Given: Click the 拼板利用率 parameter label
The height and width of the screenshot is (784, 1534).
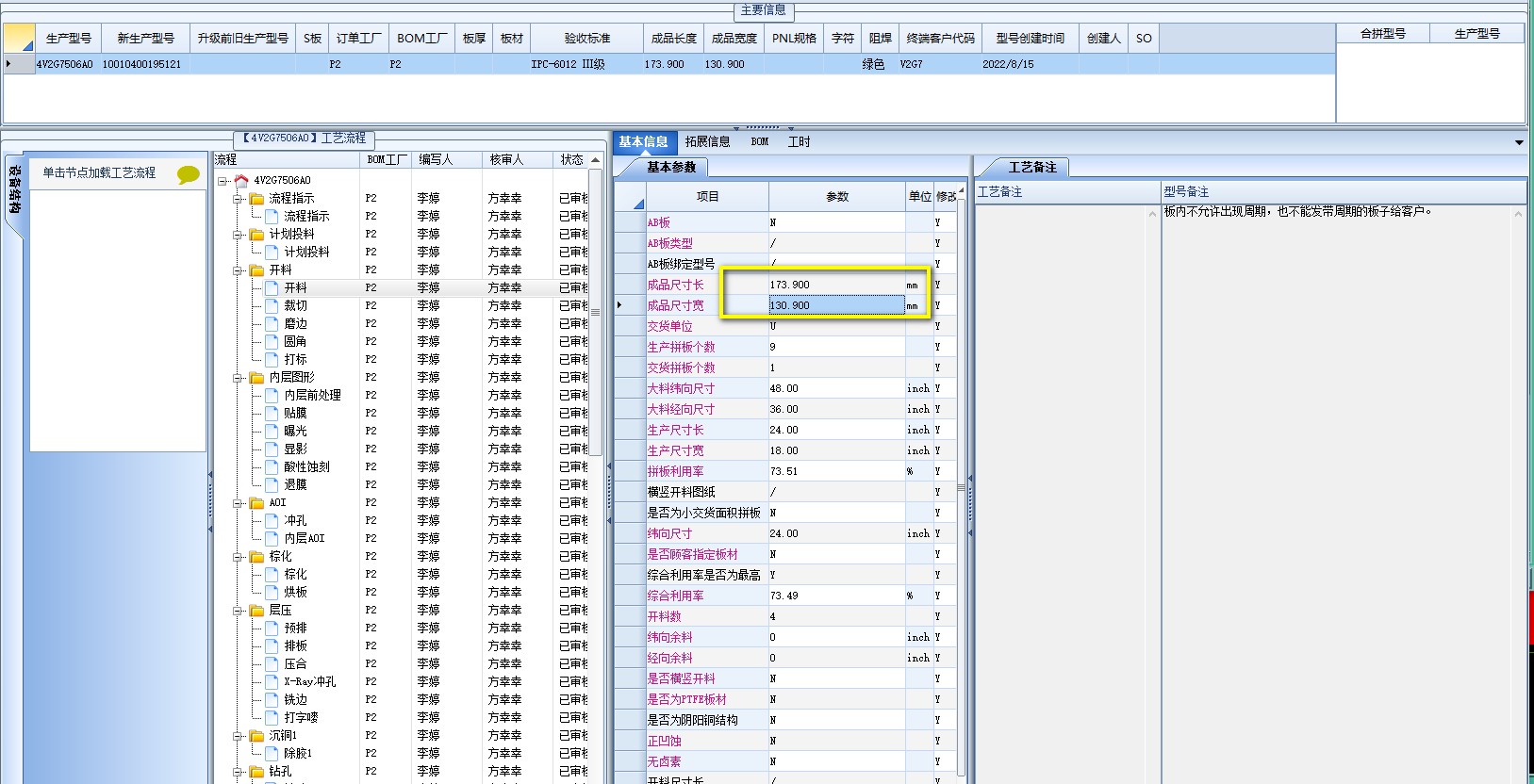Looking at the screenshot, I should [x=675, y=471].
